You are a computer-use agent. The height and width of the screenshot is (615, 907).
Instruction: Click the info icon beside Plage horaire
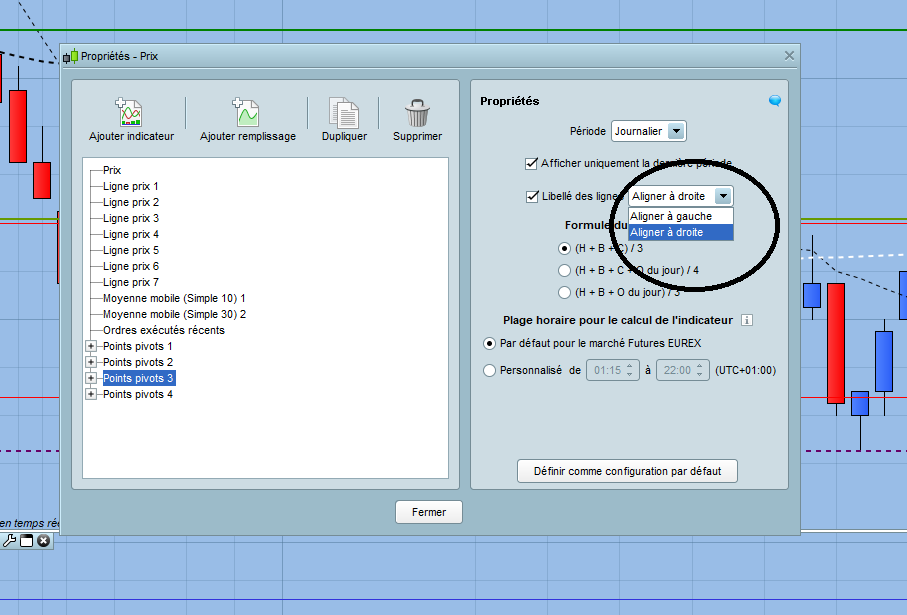click(746, 320)
